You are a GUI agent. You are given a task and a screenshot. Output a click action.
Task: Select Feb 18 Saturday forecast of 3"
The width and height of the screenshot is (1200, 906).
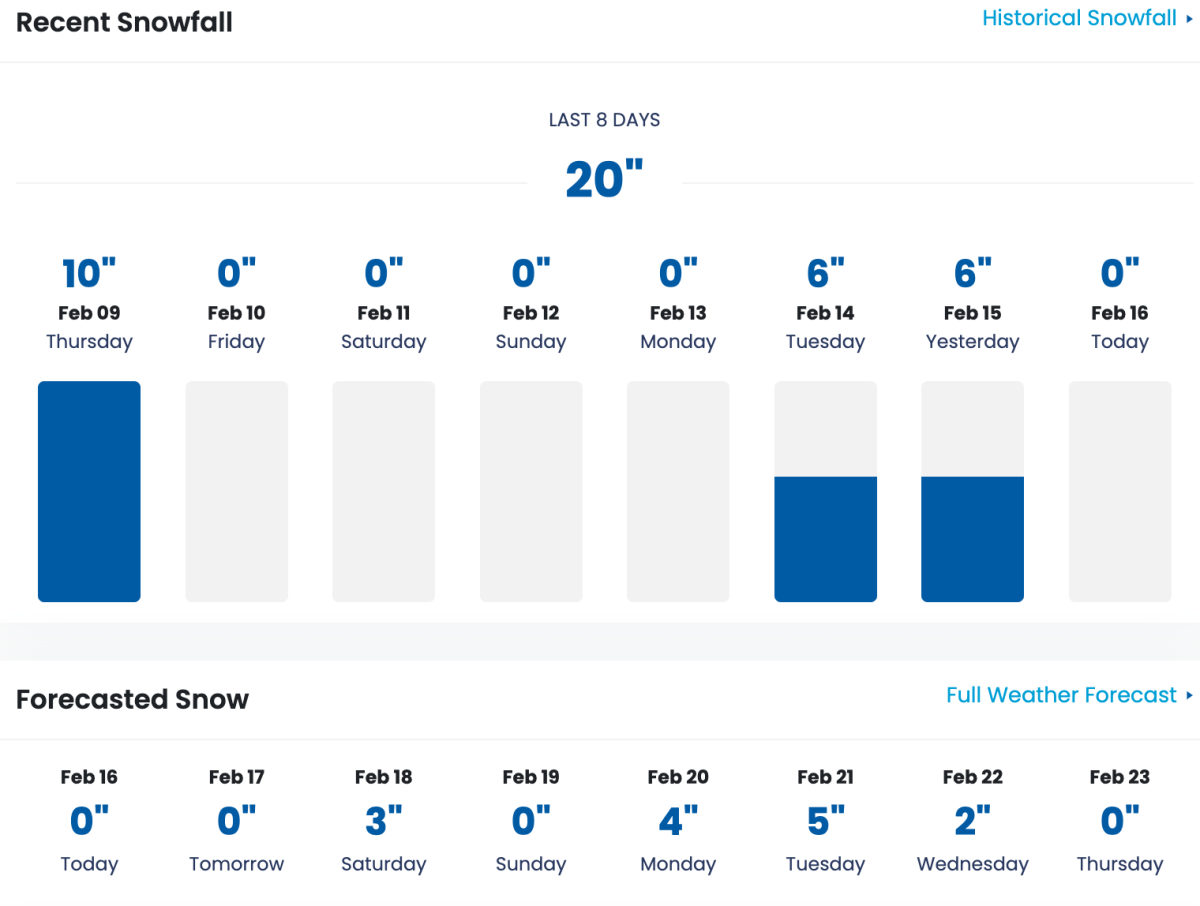tap(383, 821)
